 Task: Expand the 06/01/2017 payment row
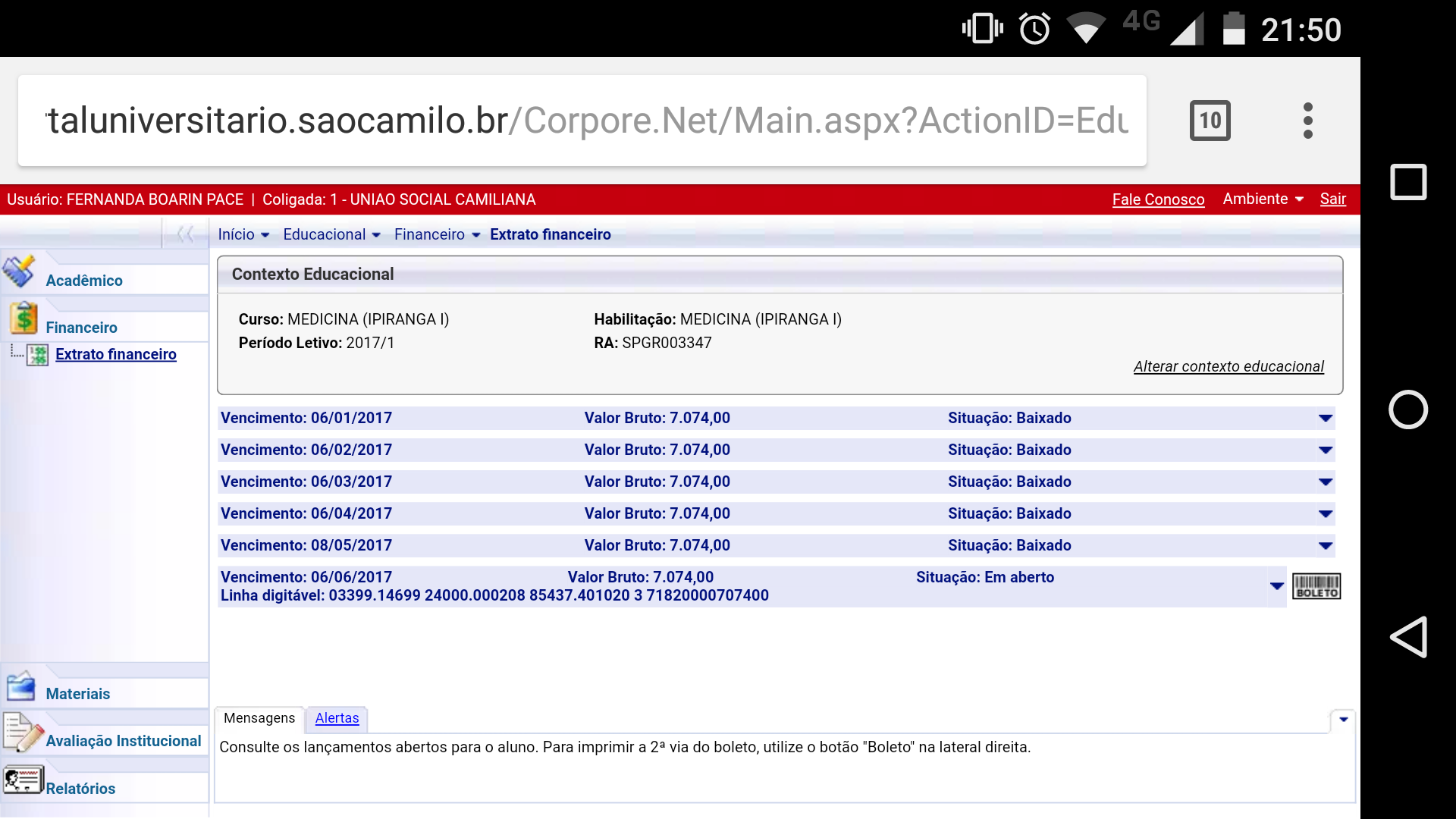coord(1325,419)
